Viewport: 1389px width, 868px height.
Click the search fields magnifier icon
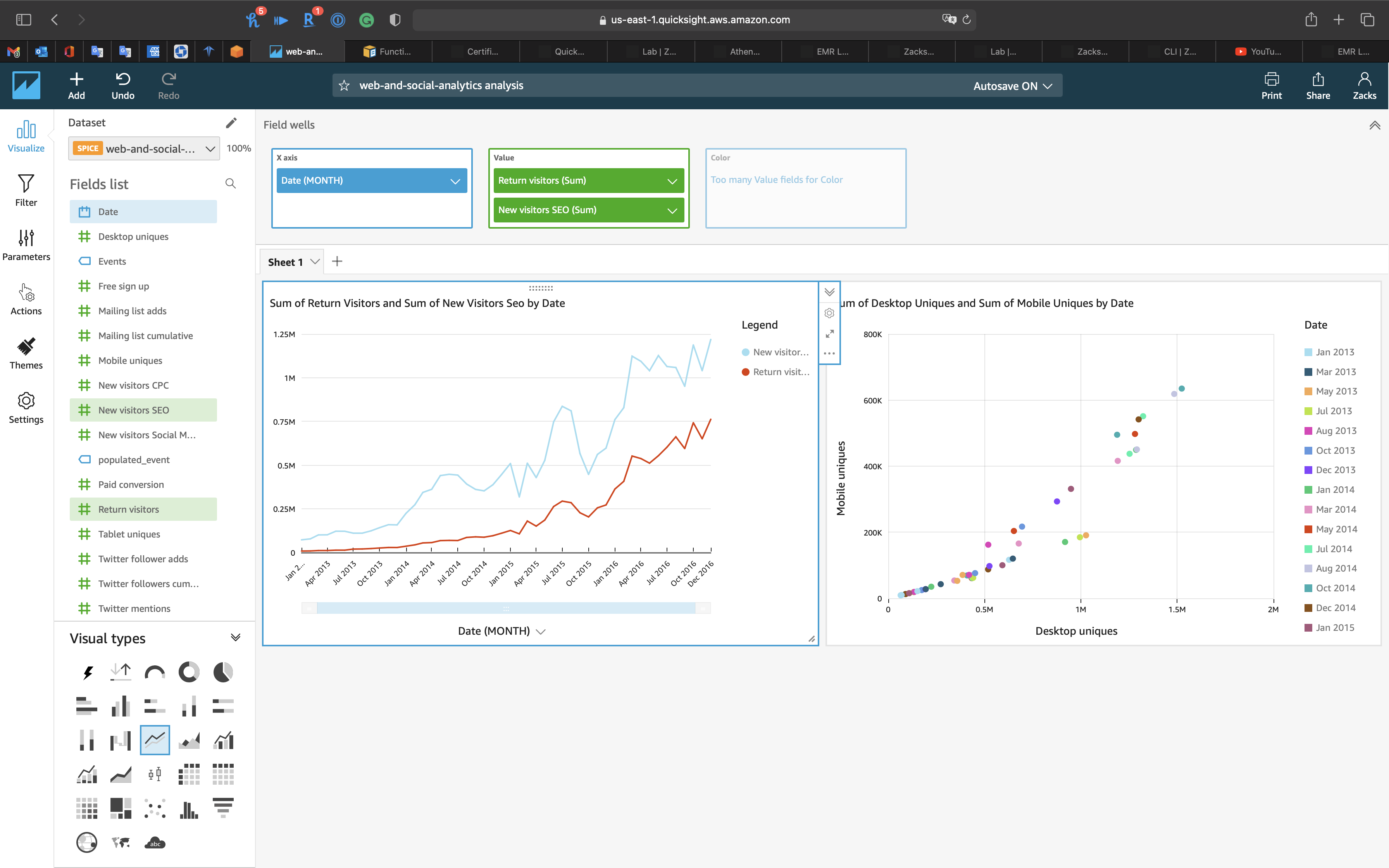click(231, 184)
